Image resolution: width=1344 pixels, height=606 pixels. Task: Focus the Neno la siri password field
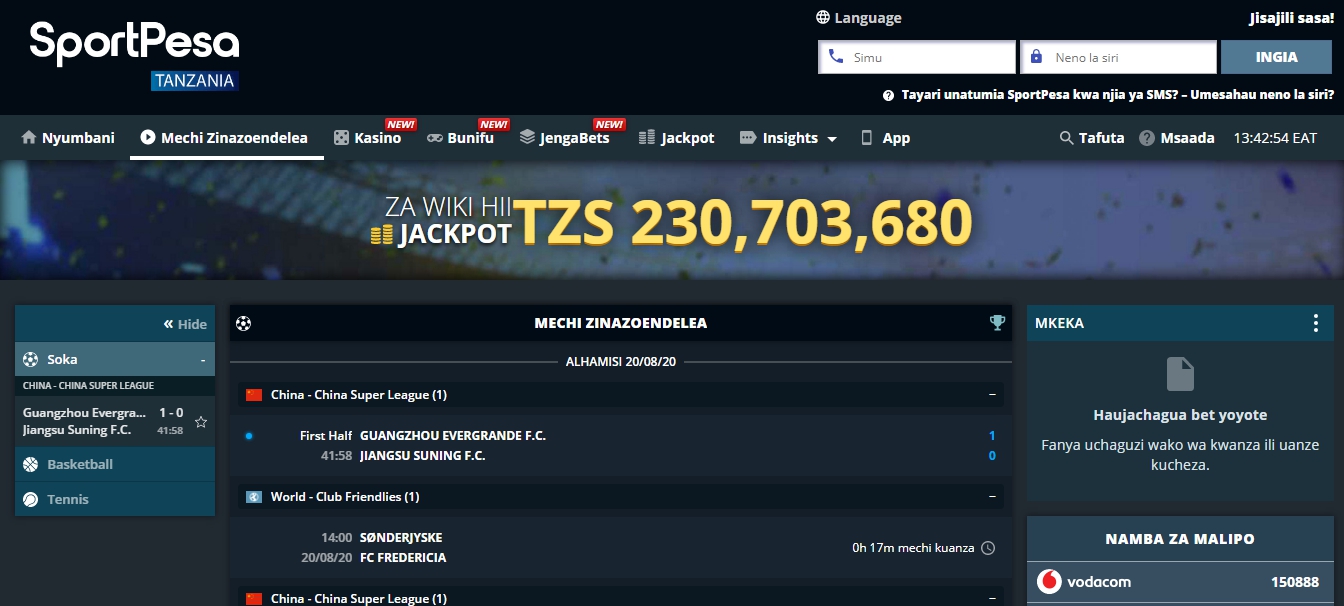pyautogui.click(x=1118, y=57)
